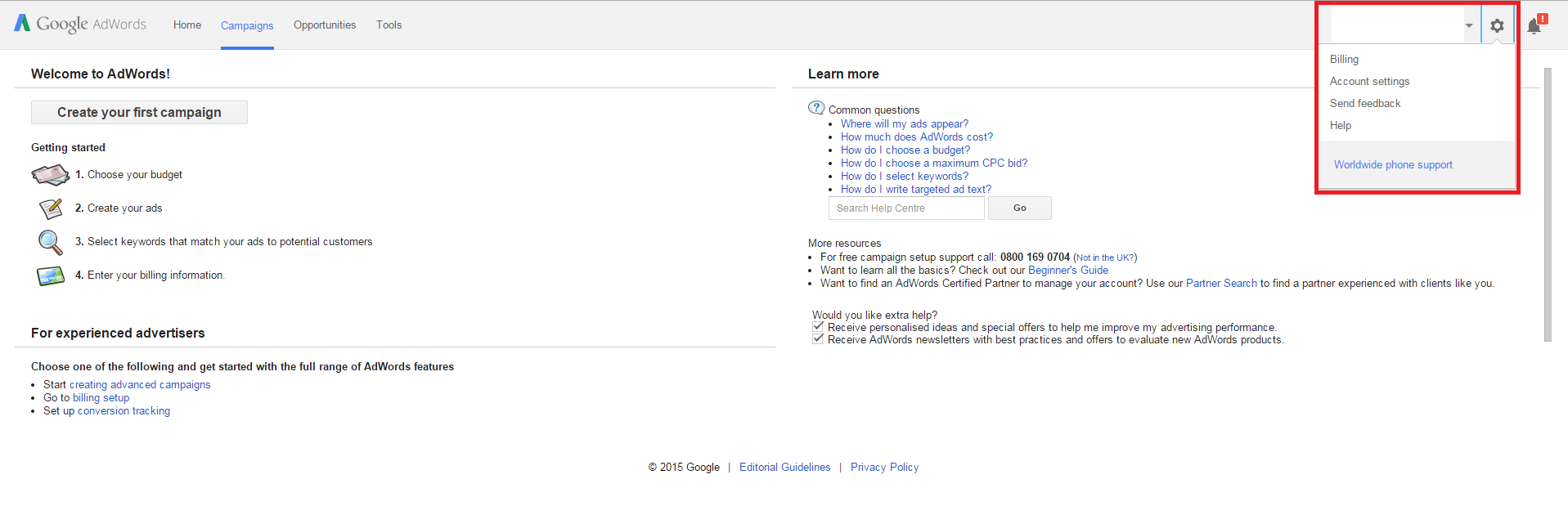The image size is (1568, 524).
Task: Open 'How do I select keywords?' link
Action: coord(905,176)
